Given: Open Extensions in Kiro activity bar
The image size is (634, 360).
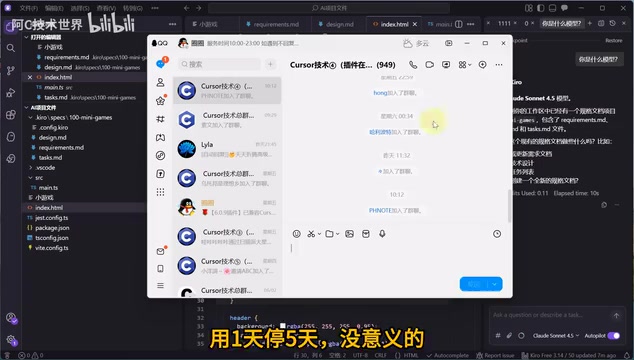Looking at the screenshot, I should point(11,114).
